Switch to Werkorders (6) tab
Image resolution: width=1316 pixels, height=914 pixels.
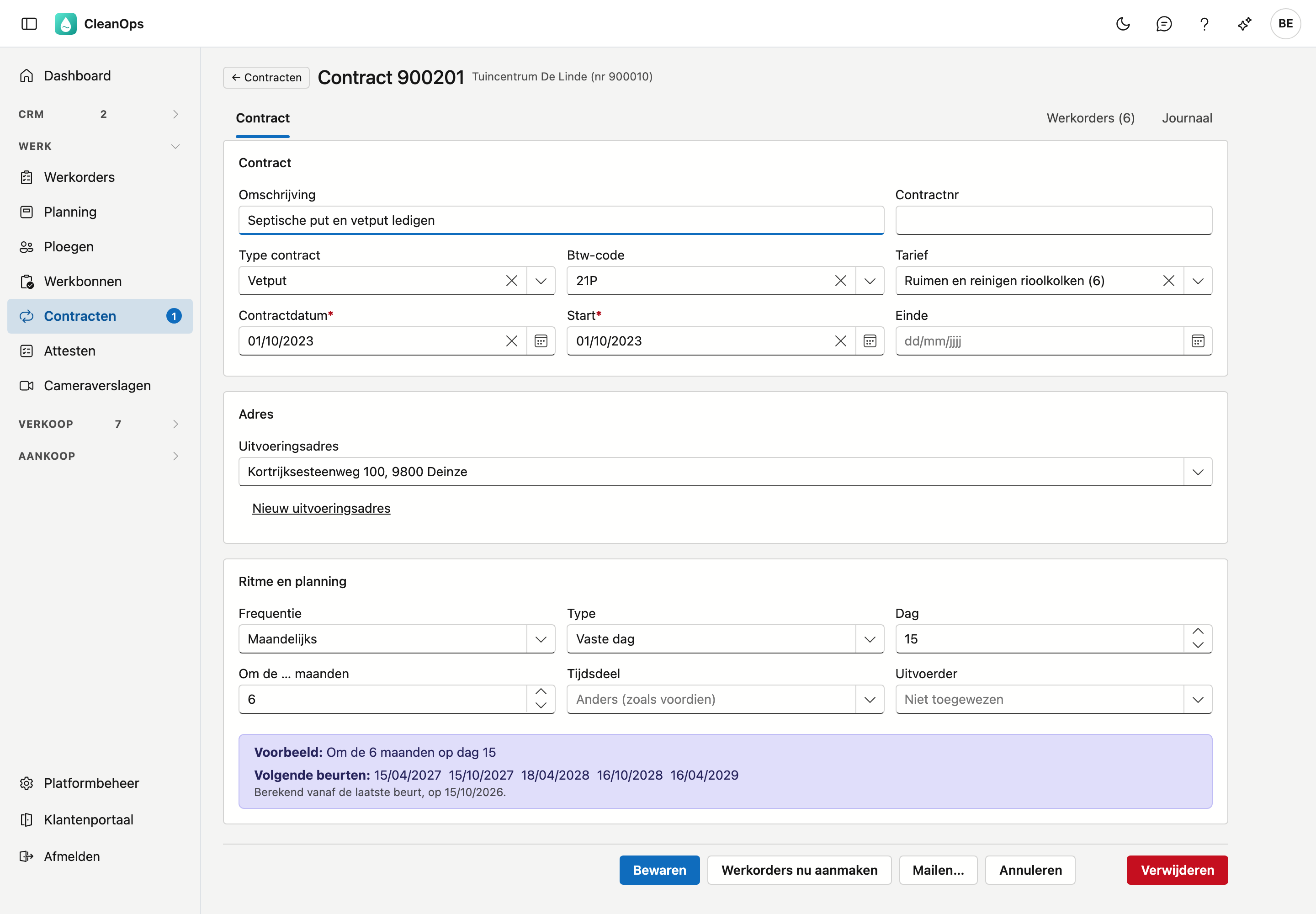[1090, 118]
